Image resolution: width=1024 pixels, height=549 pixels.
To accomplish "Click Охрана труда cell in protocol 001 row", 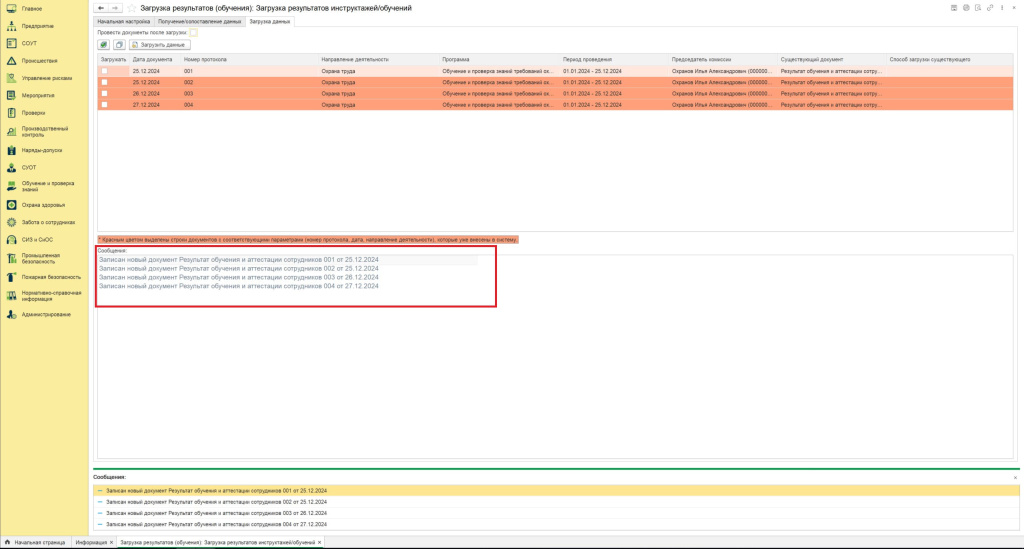I will click(379, 71).
